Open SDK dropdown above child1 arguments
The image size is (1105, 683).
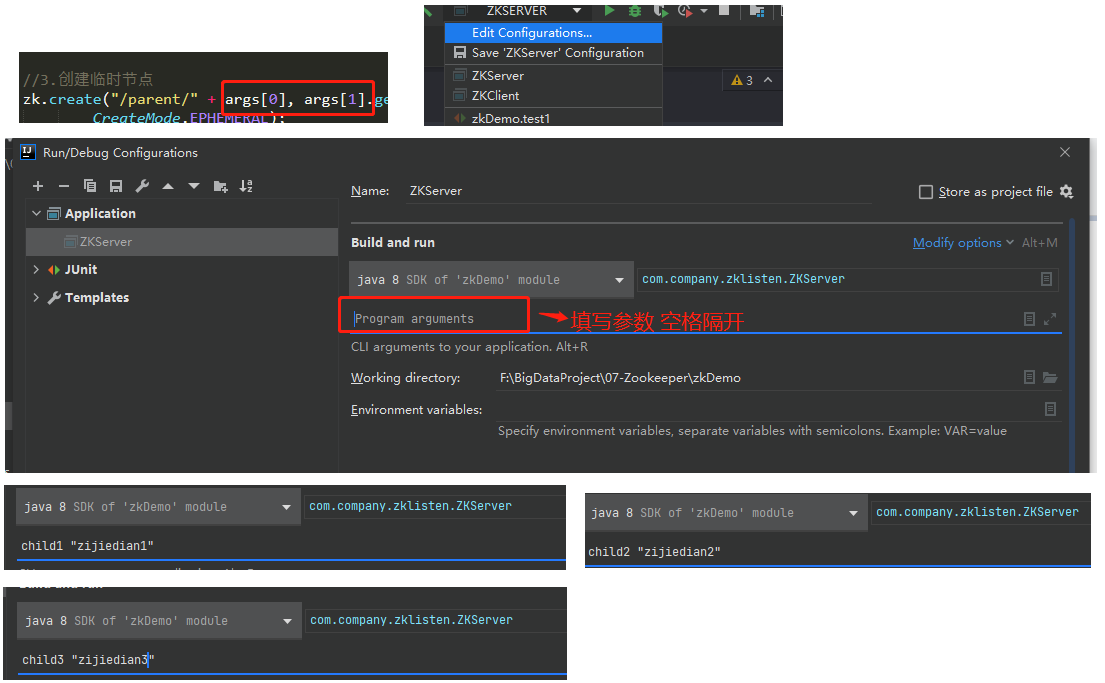click(x=159, y=507)
